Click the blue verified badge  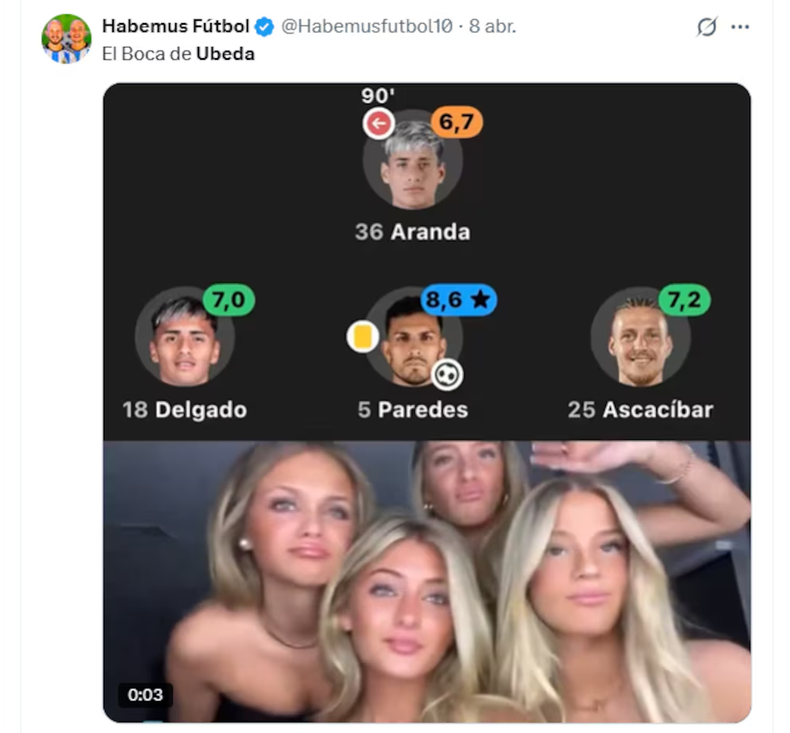click(x=265, y=27)
